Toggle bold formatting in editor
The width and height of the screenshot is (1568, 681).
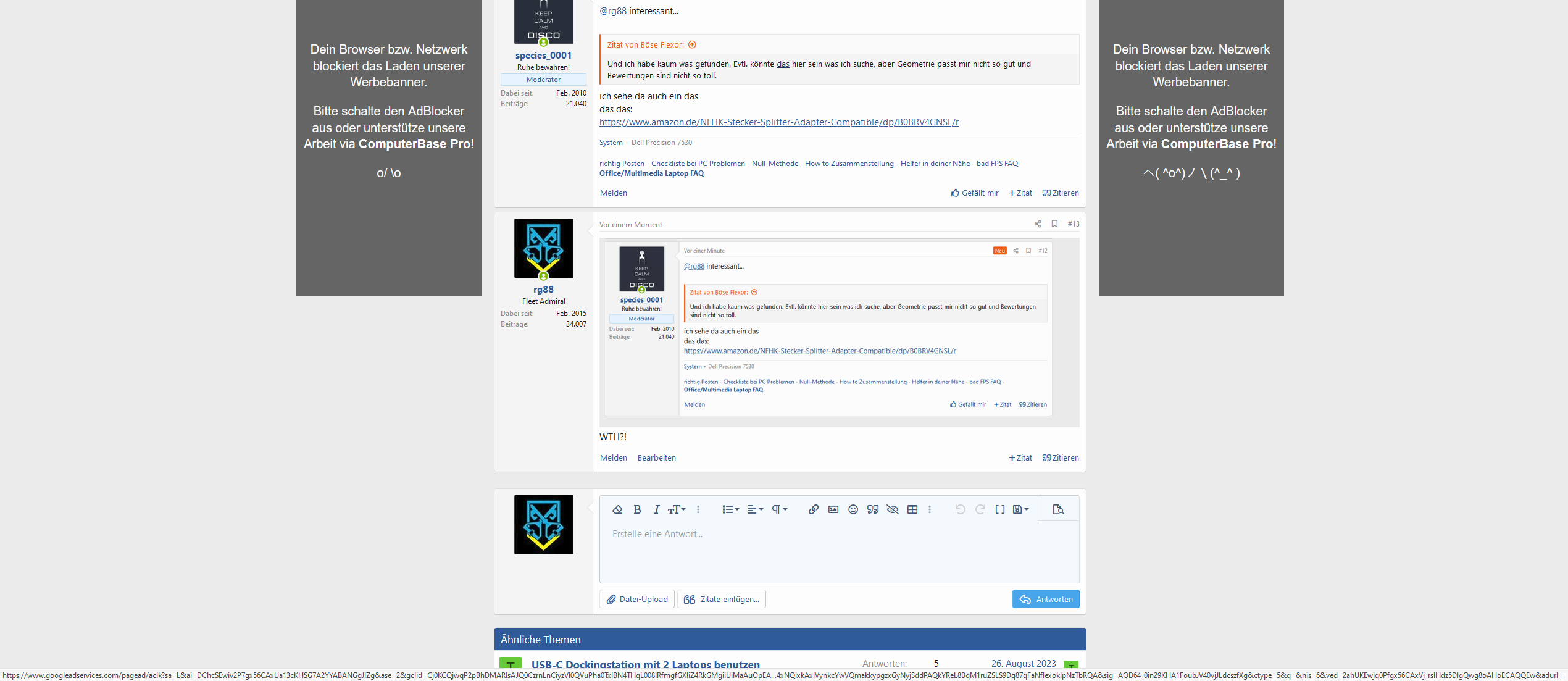coord(637,509)
